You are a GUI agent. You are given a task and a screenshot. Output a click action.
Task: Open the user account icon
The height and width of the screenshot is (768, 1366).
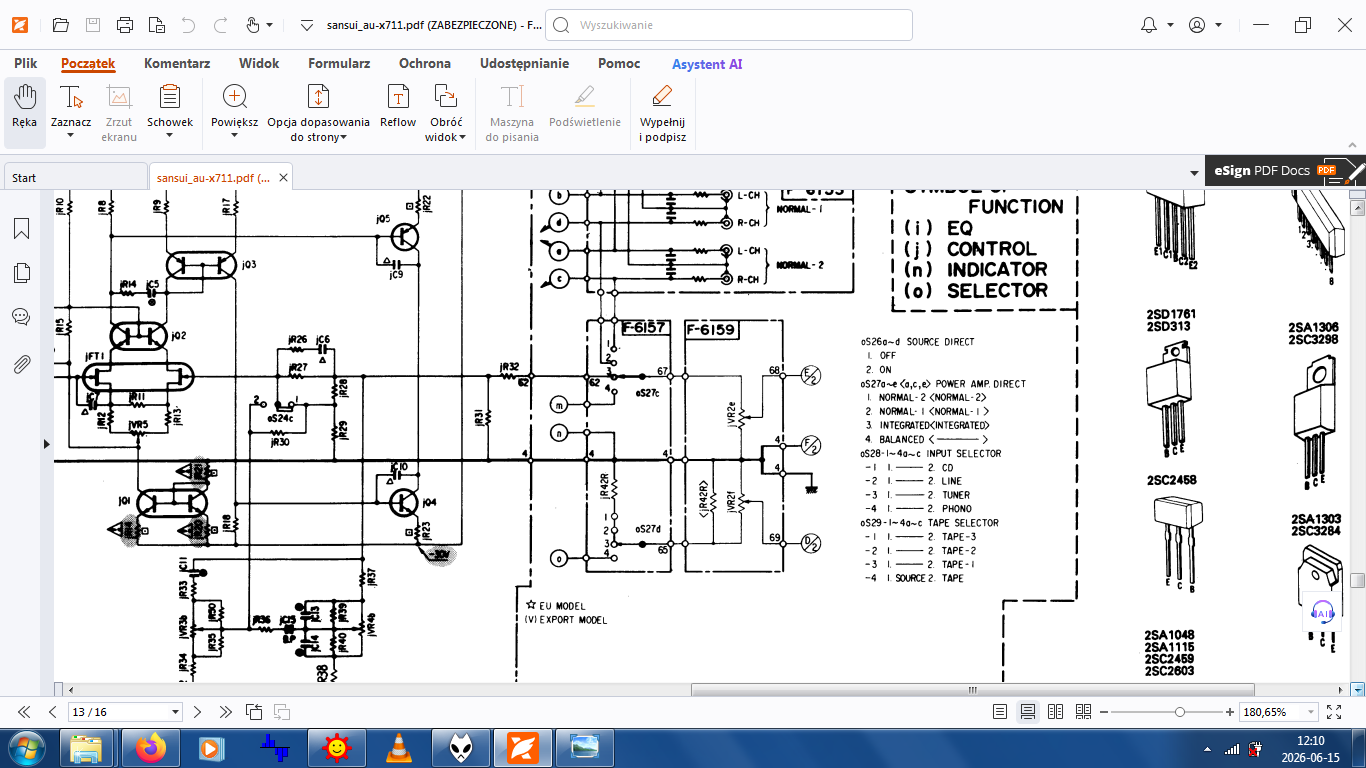[x=1197, y=25]
